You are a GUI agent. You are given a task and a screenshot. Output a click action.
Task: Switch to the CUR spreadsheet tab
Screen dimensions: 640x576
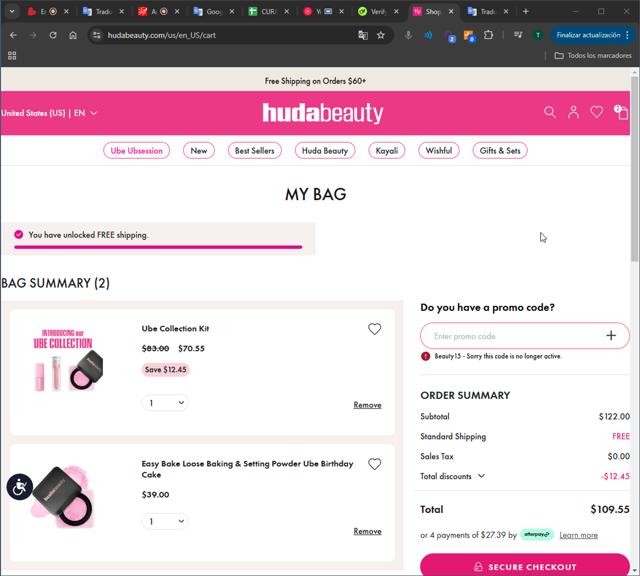click(268, 11)
